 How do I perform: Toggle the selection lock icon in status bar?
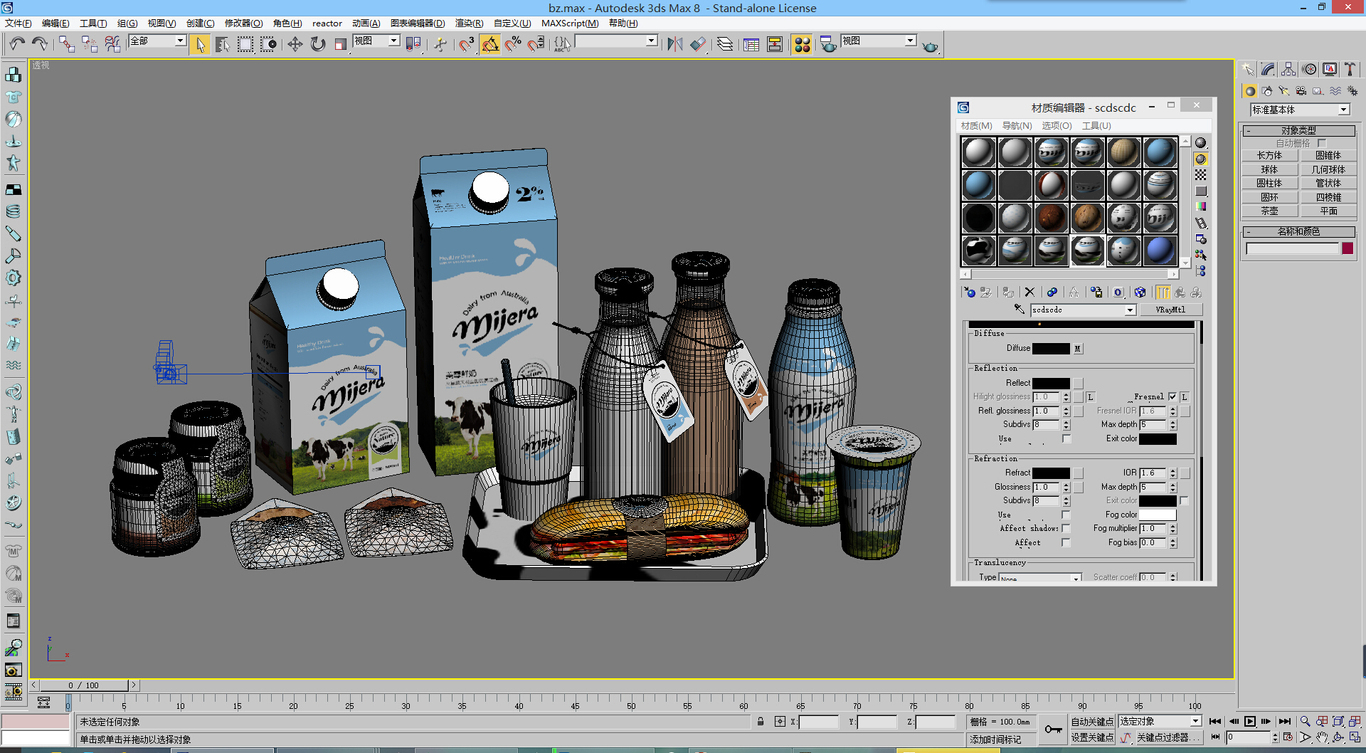[x=761, y=721]
